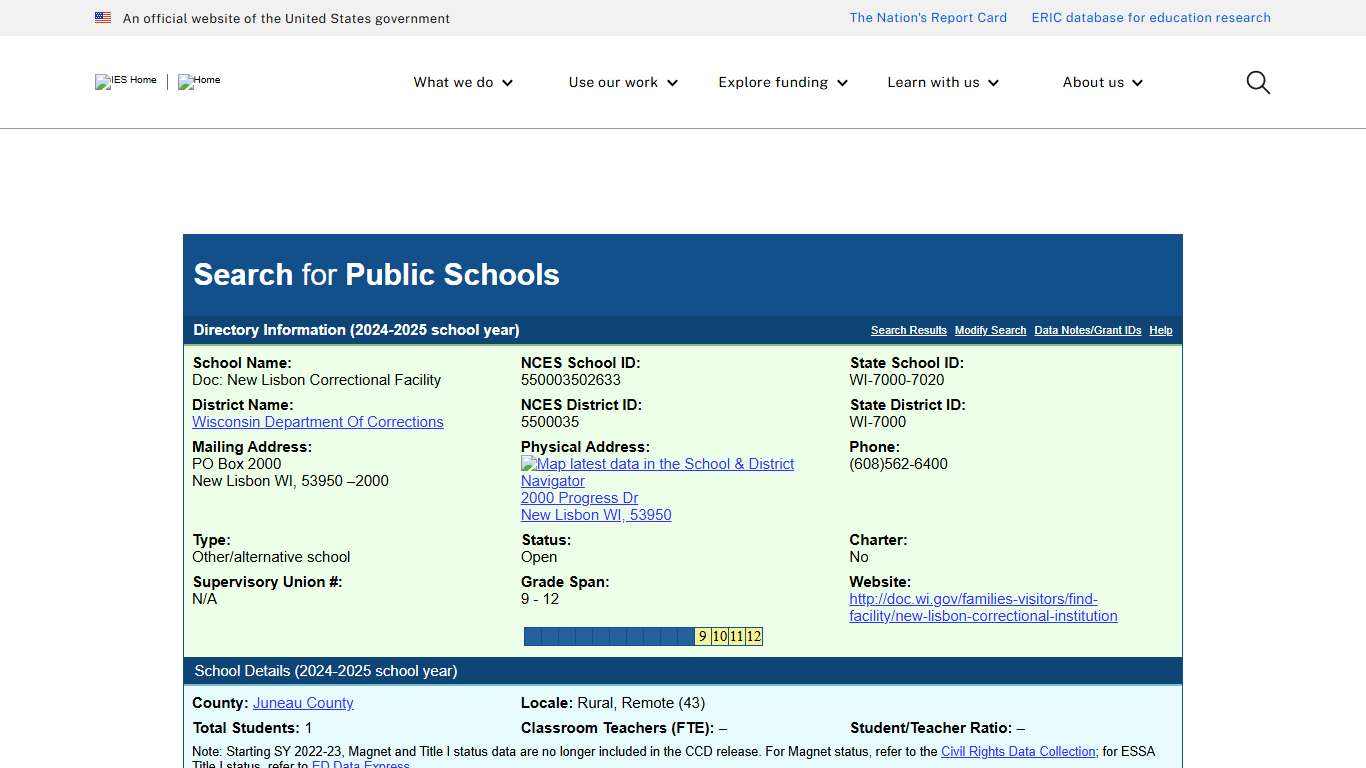Click the Help link
This screenshot has width=1366, height=768.
1160,330
